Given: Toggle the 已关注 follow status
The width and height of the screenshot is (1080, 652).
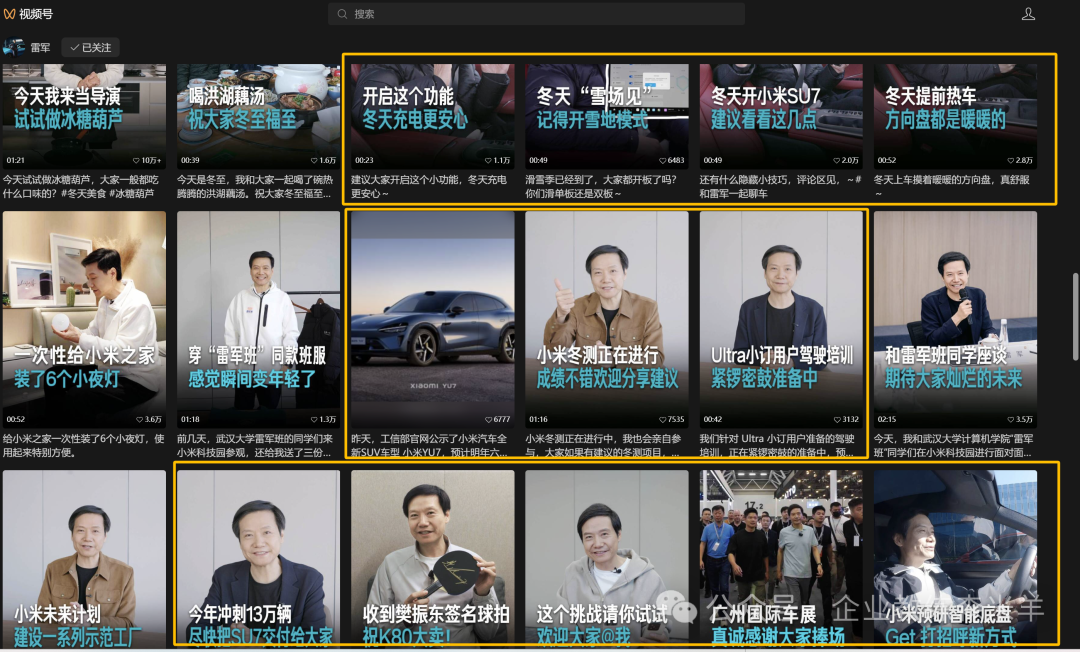Looking at the screenshot, I should [x=89, y=47].
